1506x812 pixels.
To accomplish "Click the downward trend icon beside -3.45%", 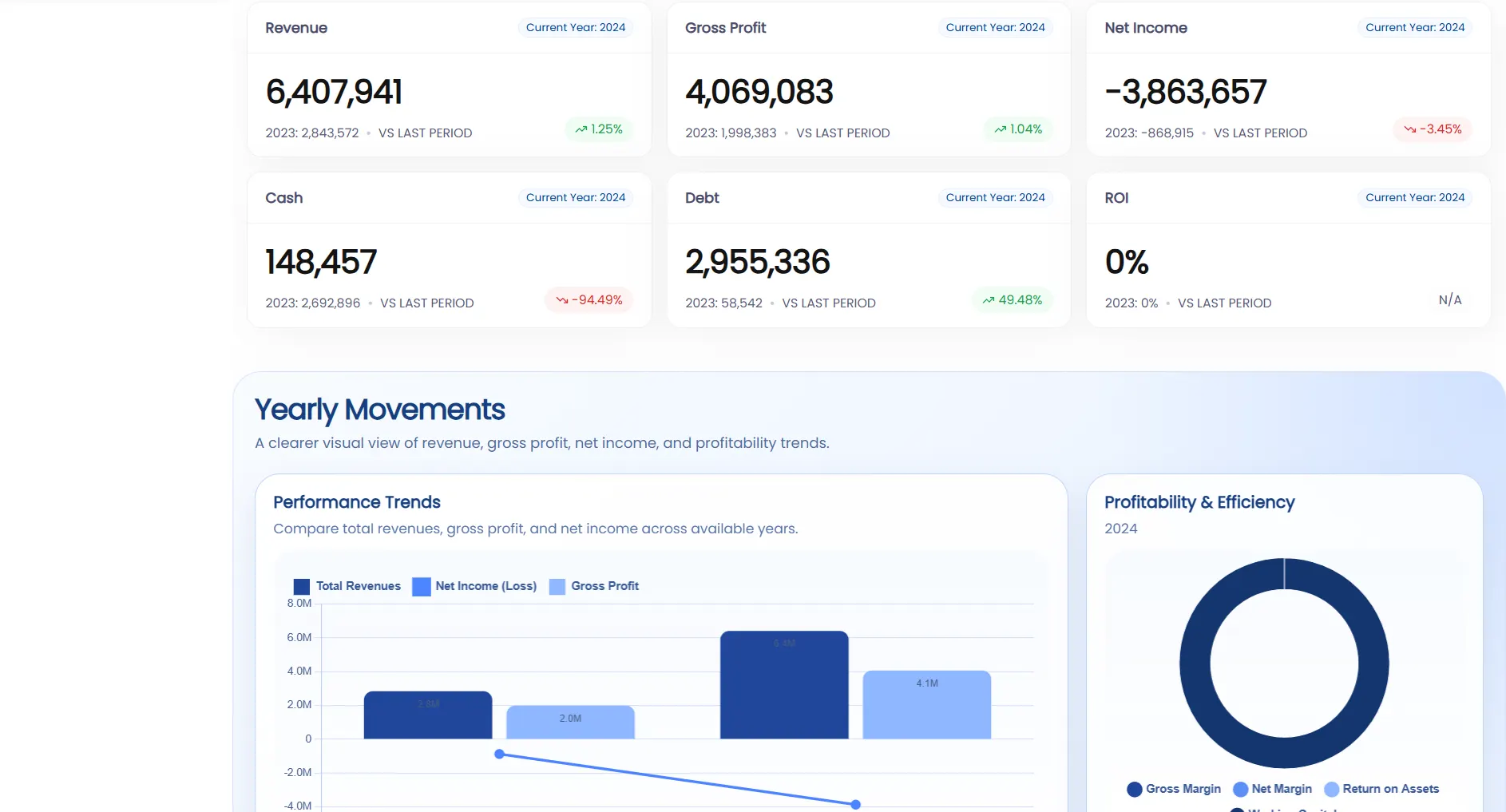I will click(x=1410, y=129).
